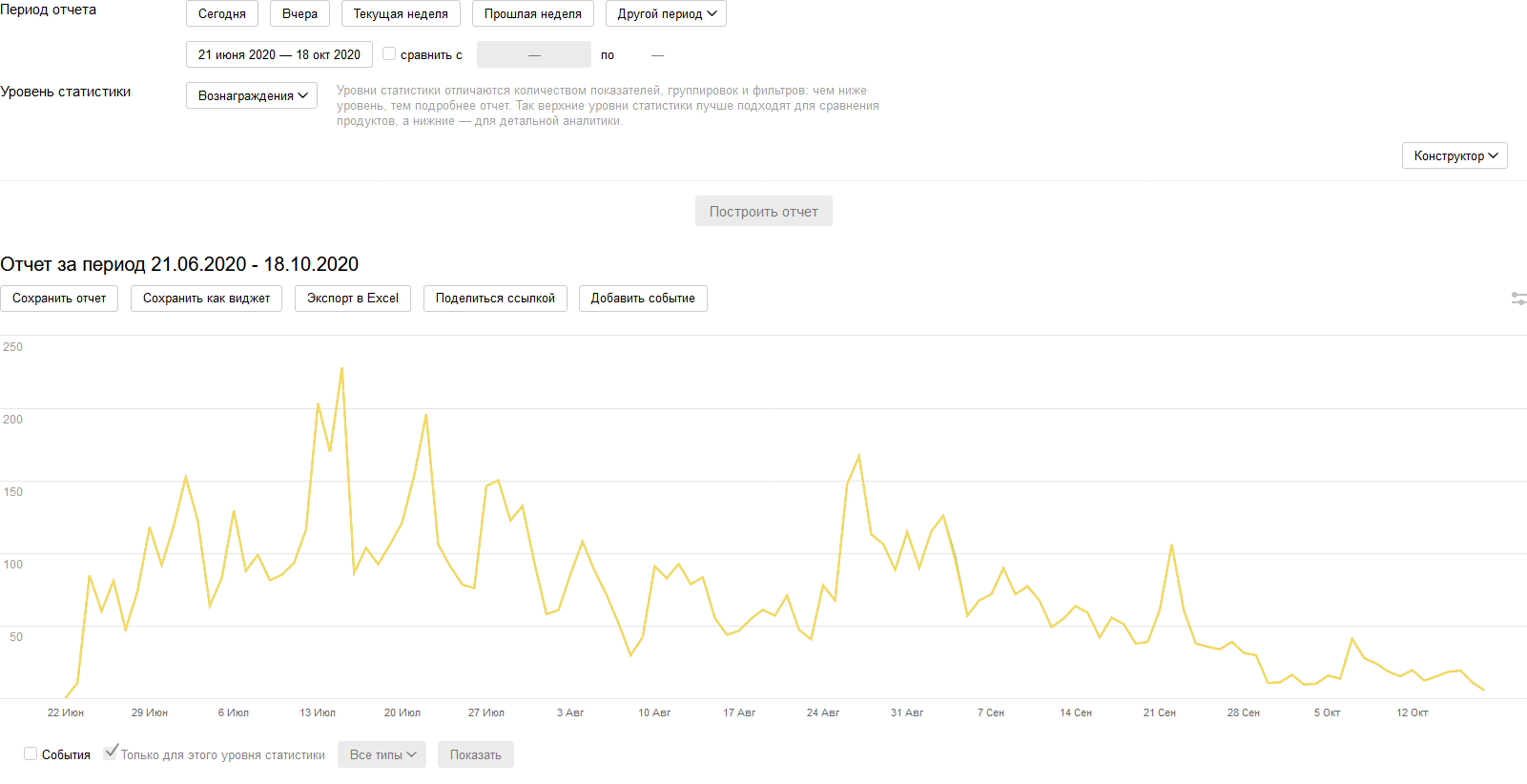Choose the 'Текущая неделя' period
The width and height of the screenshot is (1527, 784).
point(401,14)
